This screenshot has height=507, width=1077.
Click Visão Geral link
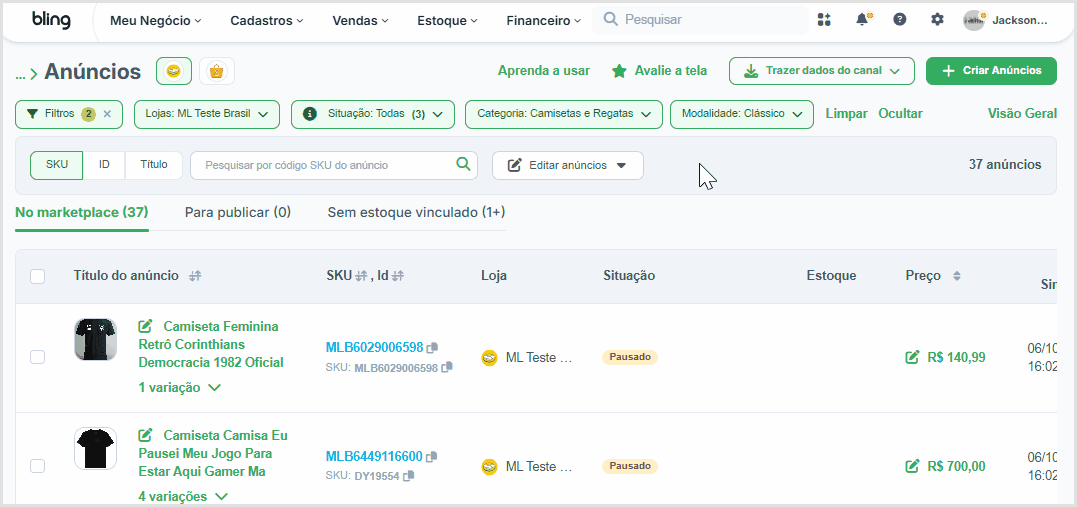[x=1022, y=114]
